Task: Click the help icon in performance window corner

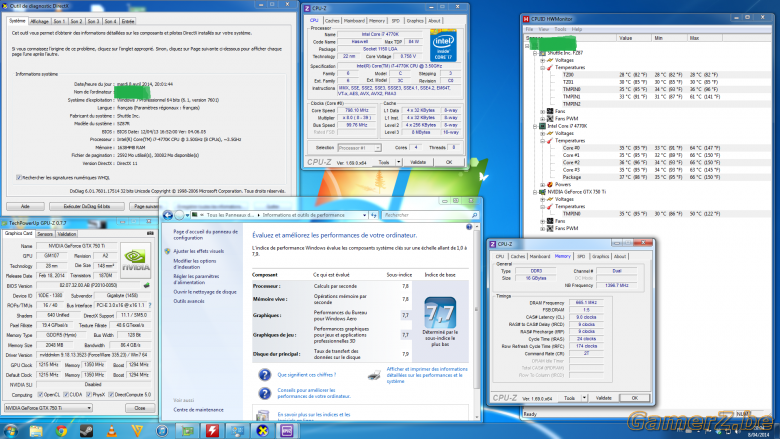Action: coord(469,227)
